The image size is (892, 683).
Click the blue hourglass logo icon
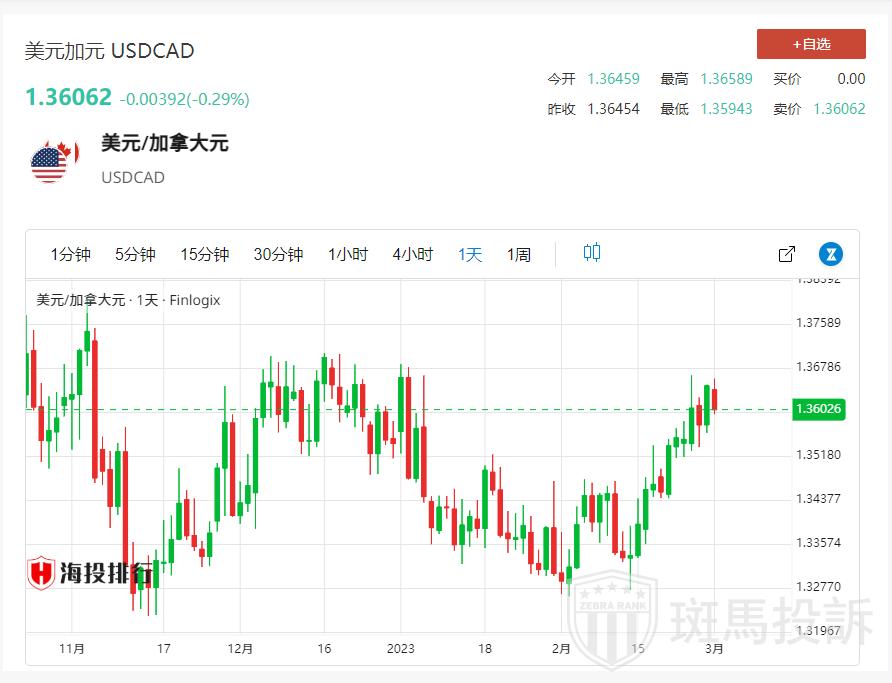tap(830, 254)
